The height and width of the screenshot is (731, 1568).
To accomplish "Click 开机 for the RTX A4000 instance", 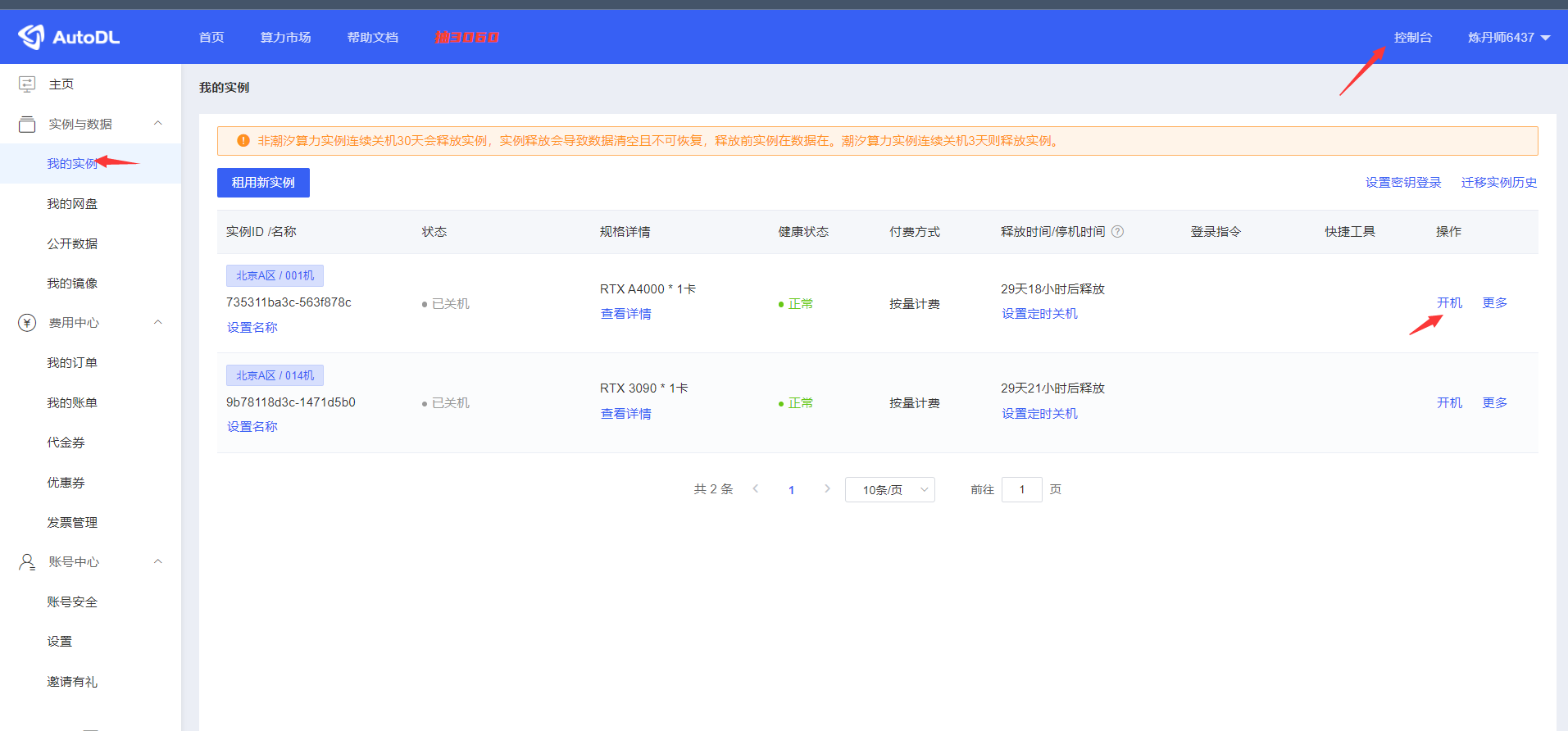I will click(x=1449, y=303).
